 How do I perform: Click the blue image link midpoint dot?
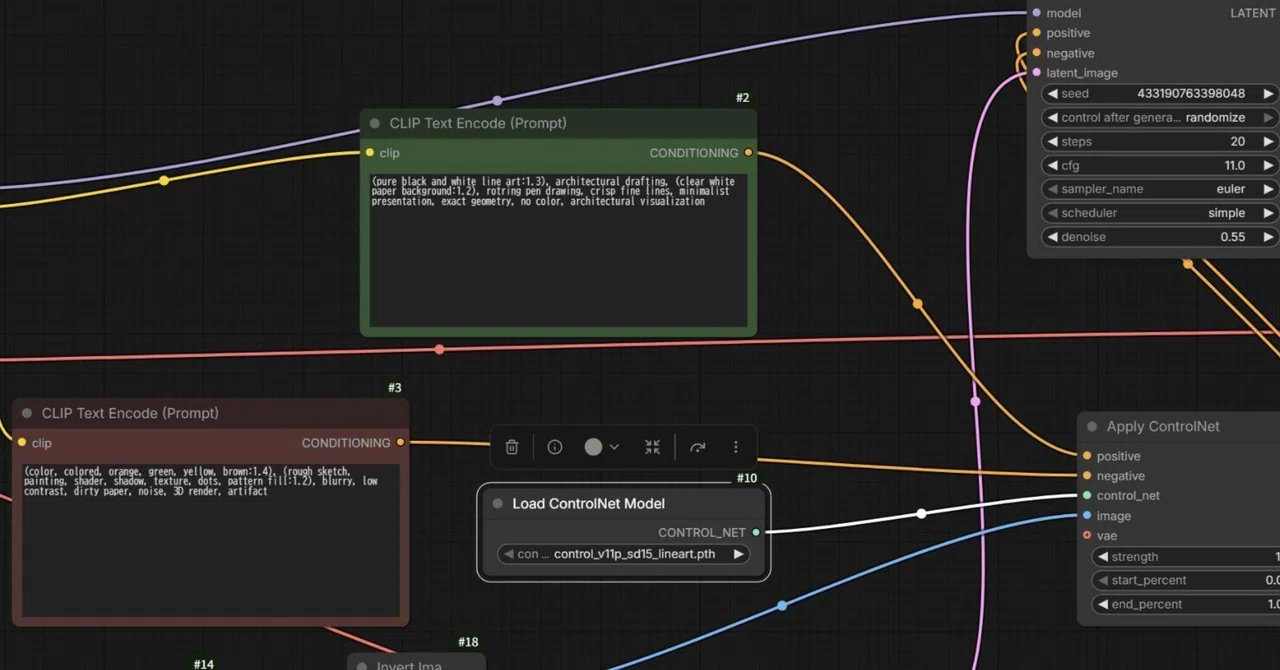782,605
